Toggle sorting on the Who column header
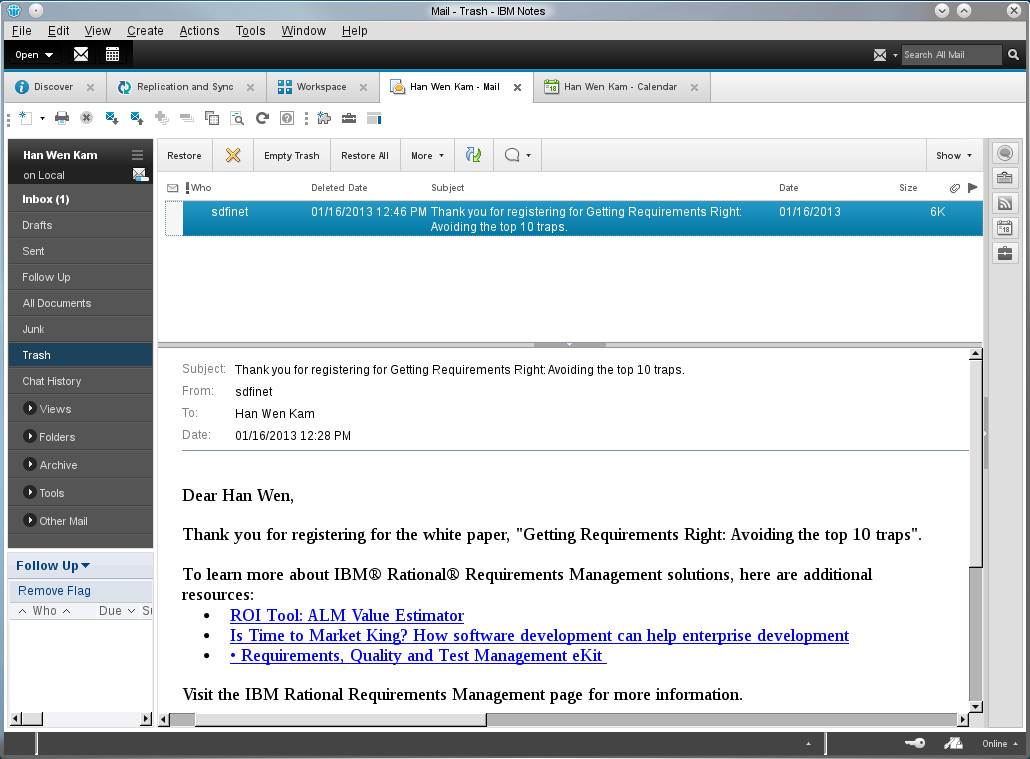The width and height of the screenshot is (1030, 759). tap(199, 188)
